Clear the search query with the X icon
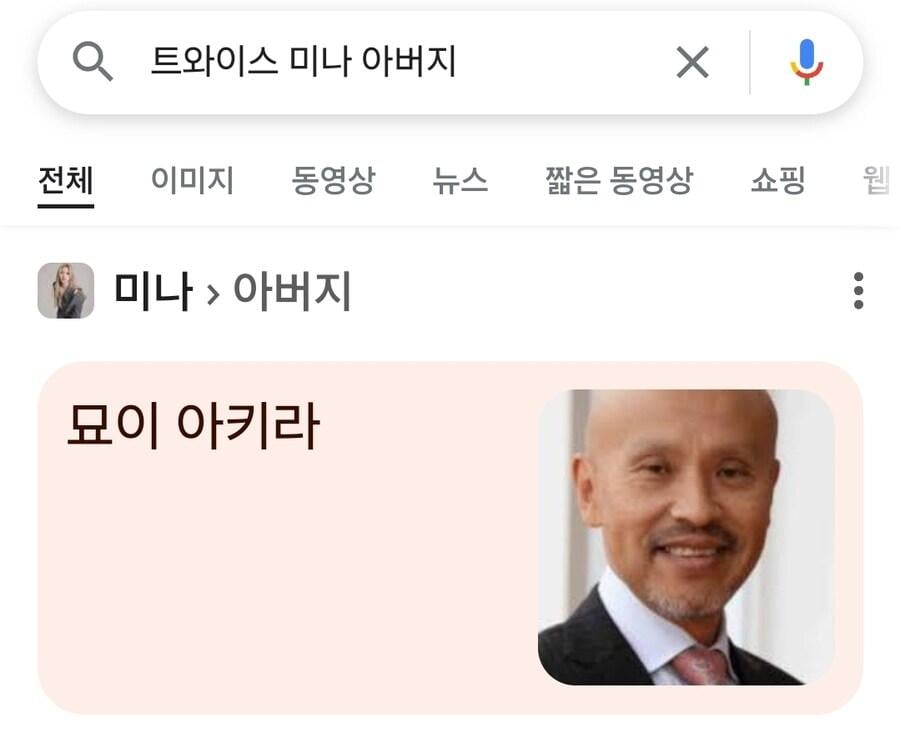Image resolution: width=900 pixels, height=738 pixels. pyautogui.click(x=692, y=62)
